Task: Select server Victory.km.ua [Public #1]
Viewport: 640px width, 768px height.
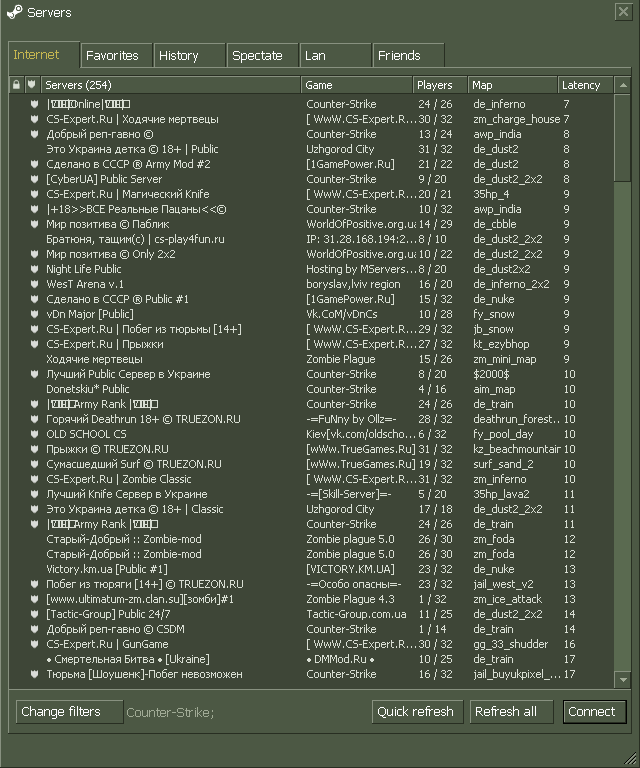Action: pyautogui.click(x=311, y=569)
